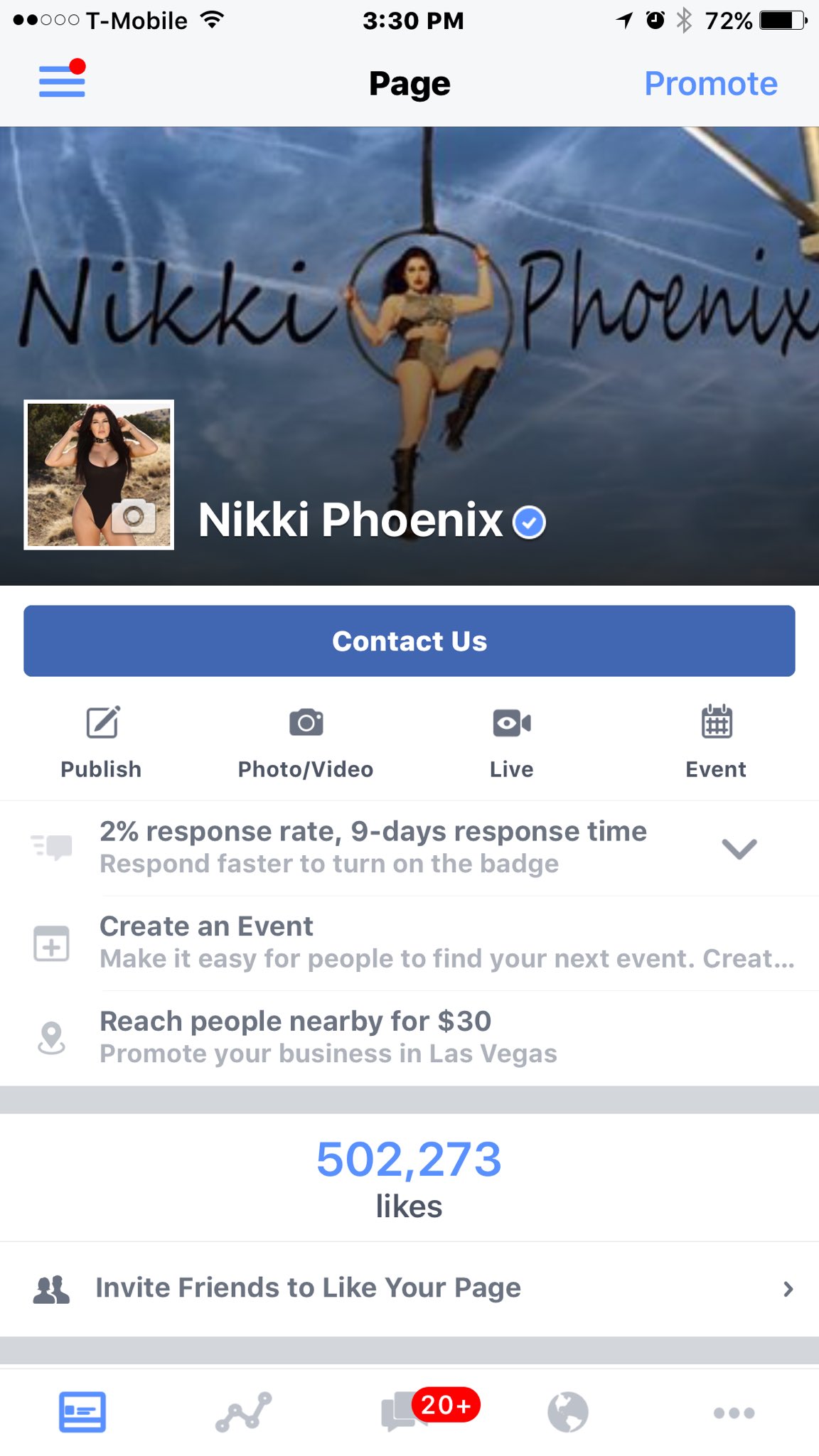Open the 2% response rate row

[409, 848]
